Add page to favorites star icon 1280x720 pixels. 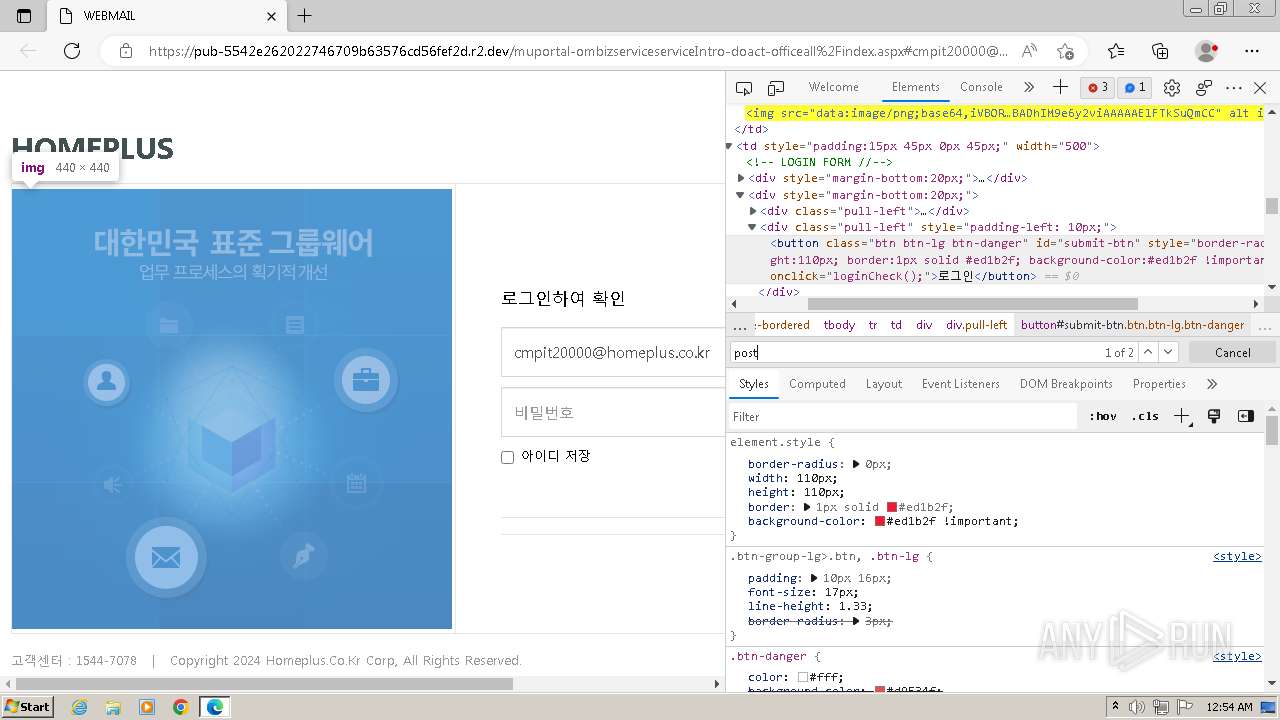tap(1065, 51)
